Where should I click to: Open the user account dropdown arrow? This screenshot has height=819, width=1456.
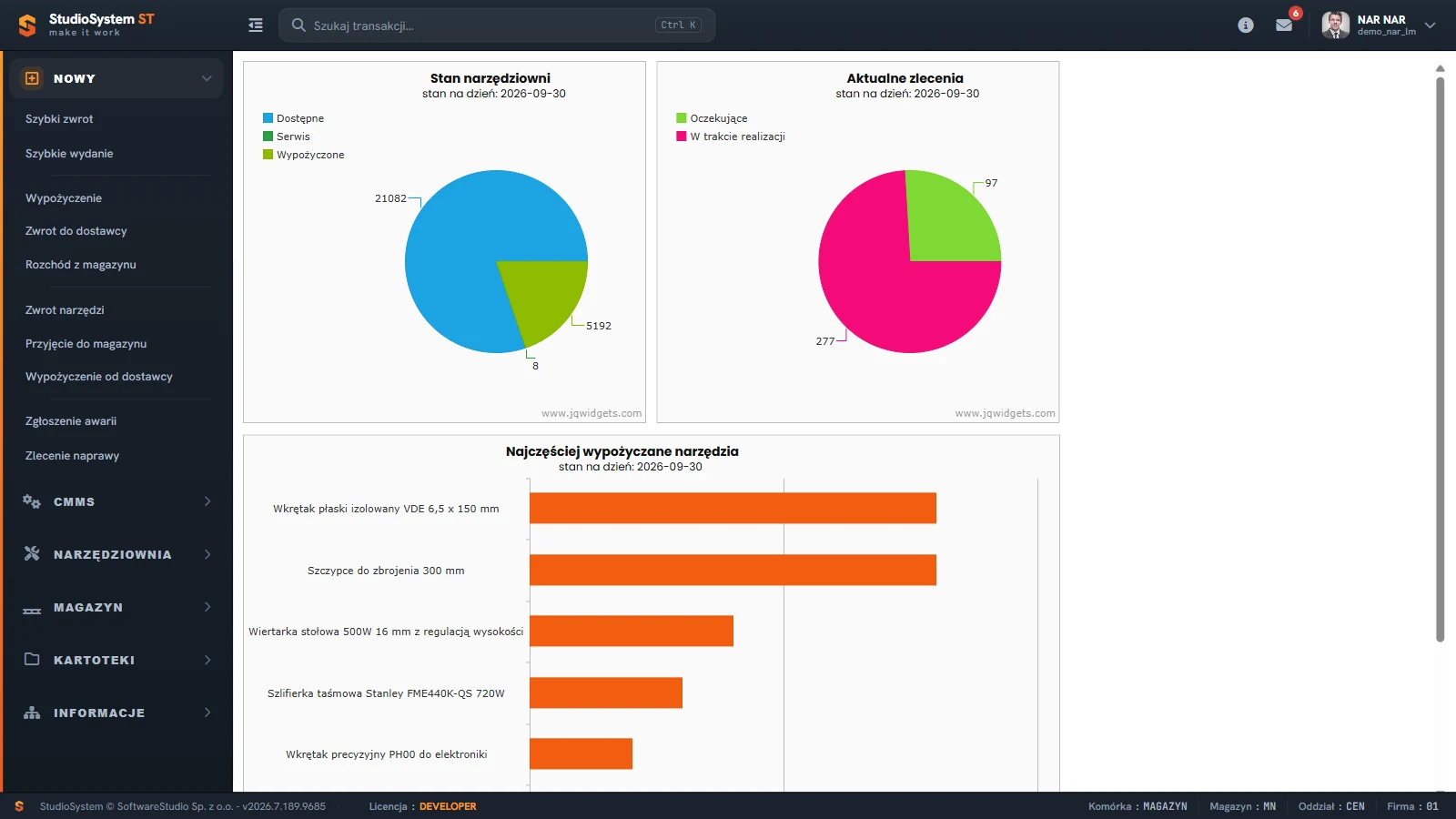tap(1430, 25)
